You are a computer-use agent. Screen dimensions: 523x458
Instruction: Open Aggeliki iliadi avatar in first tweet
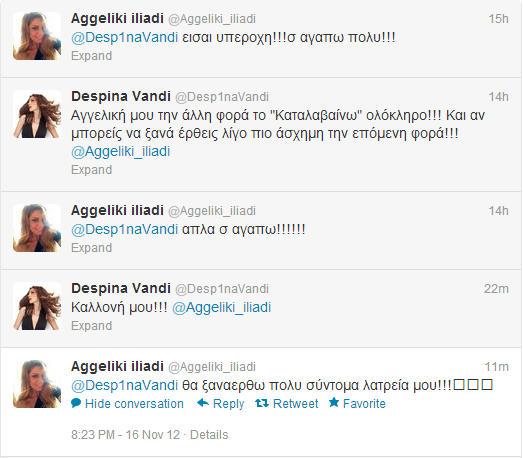[37, 36]
